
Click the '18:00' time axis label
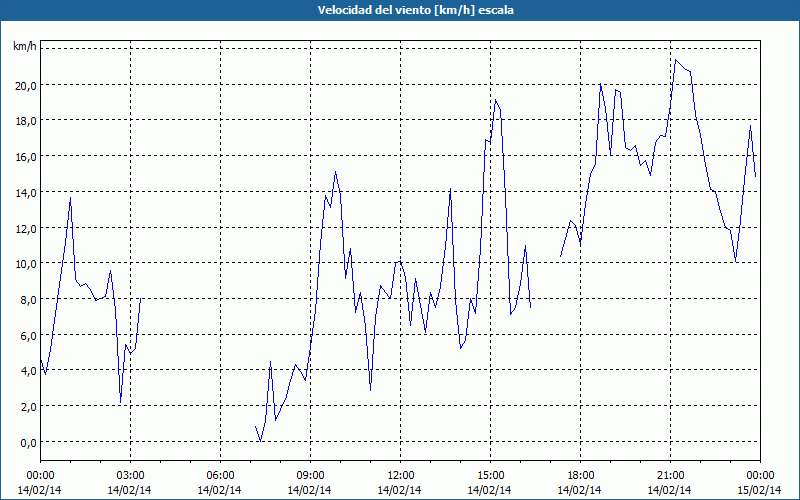click(581, 476)
